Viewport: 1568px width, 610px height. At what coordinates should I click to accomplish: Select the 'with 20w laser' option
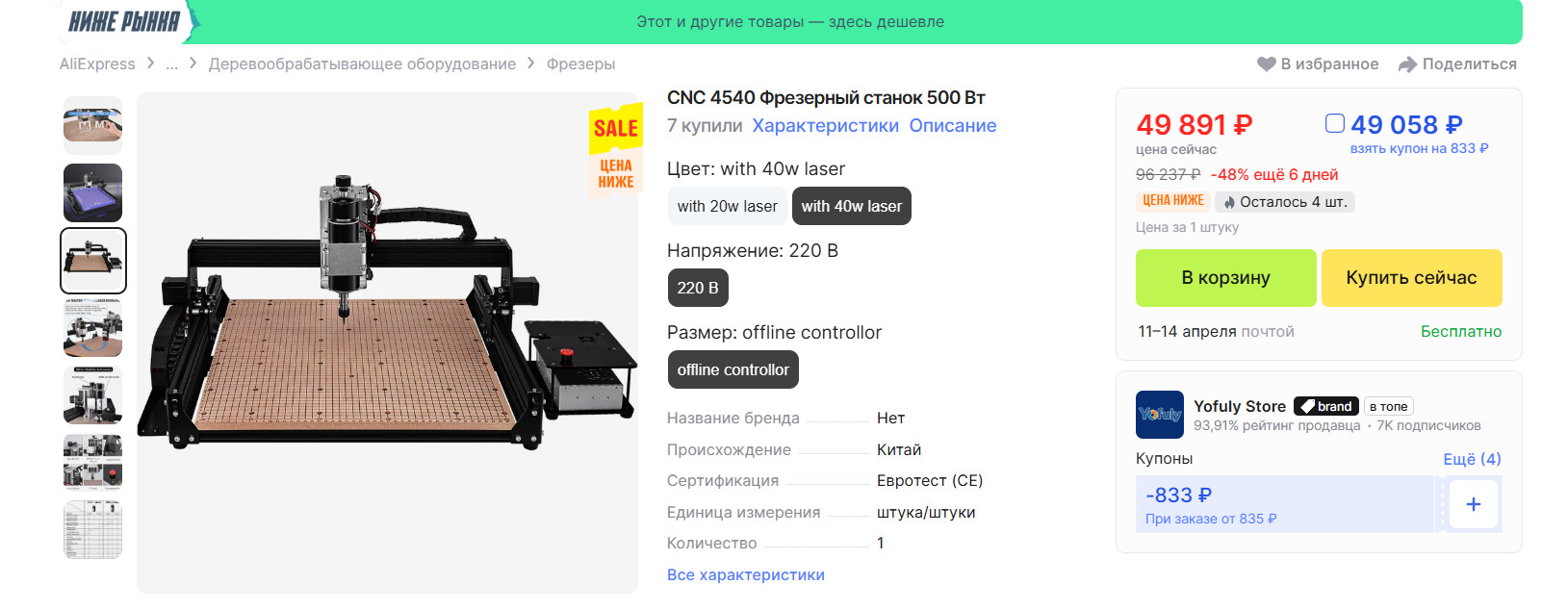(x=727, y=206)
